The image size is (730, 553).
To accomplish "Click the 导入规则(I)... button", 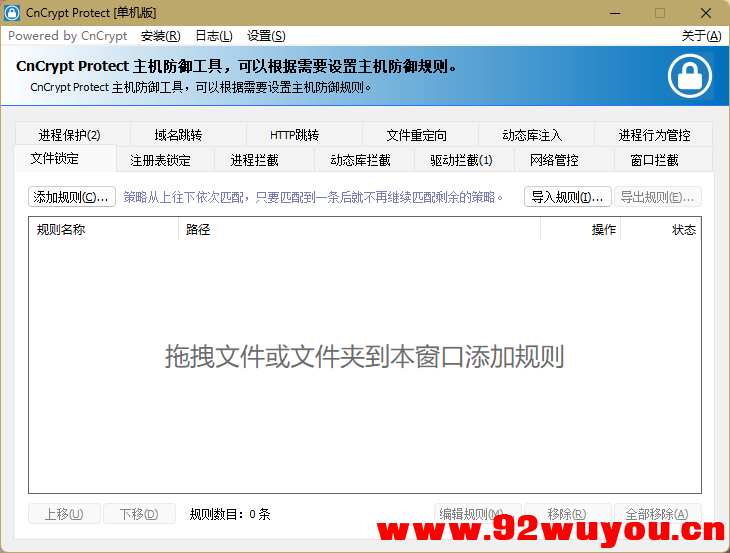I will tap(567, 197).
